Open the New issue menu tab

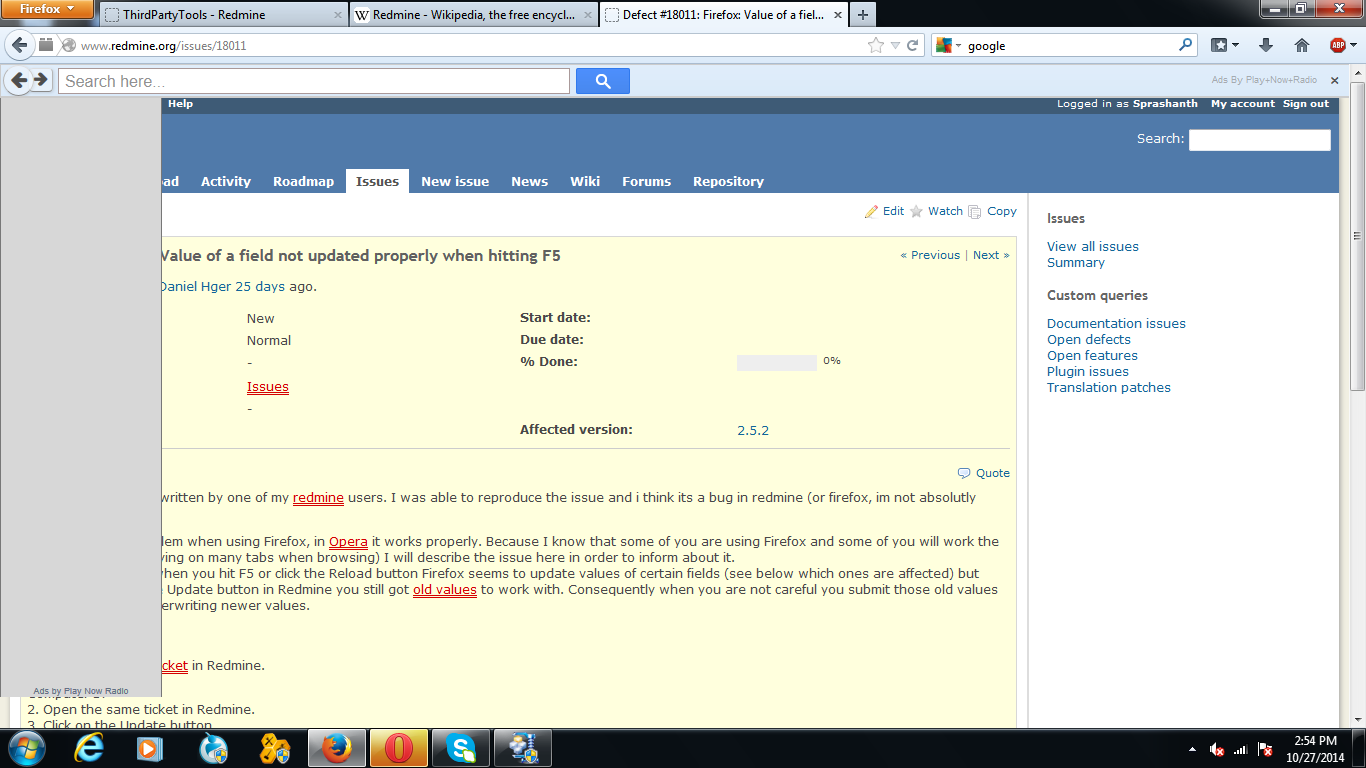[x=455, y=181]
